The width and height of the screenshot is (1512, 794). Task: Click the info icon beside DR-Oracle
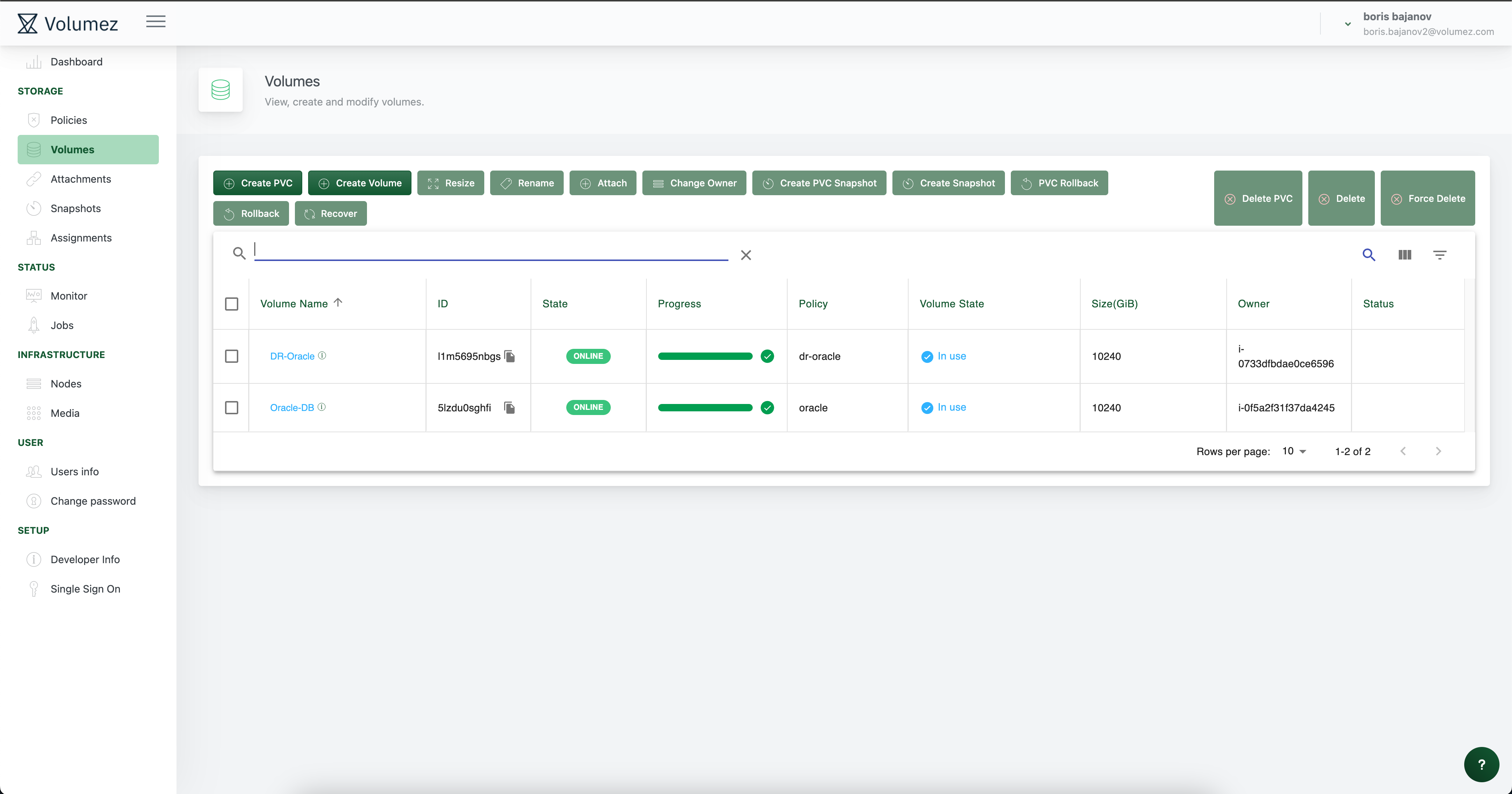tap(322, 355)
